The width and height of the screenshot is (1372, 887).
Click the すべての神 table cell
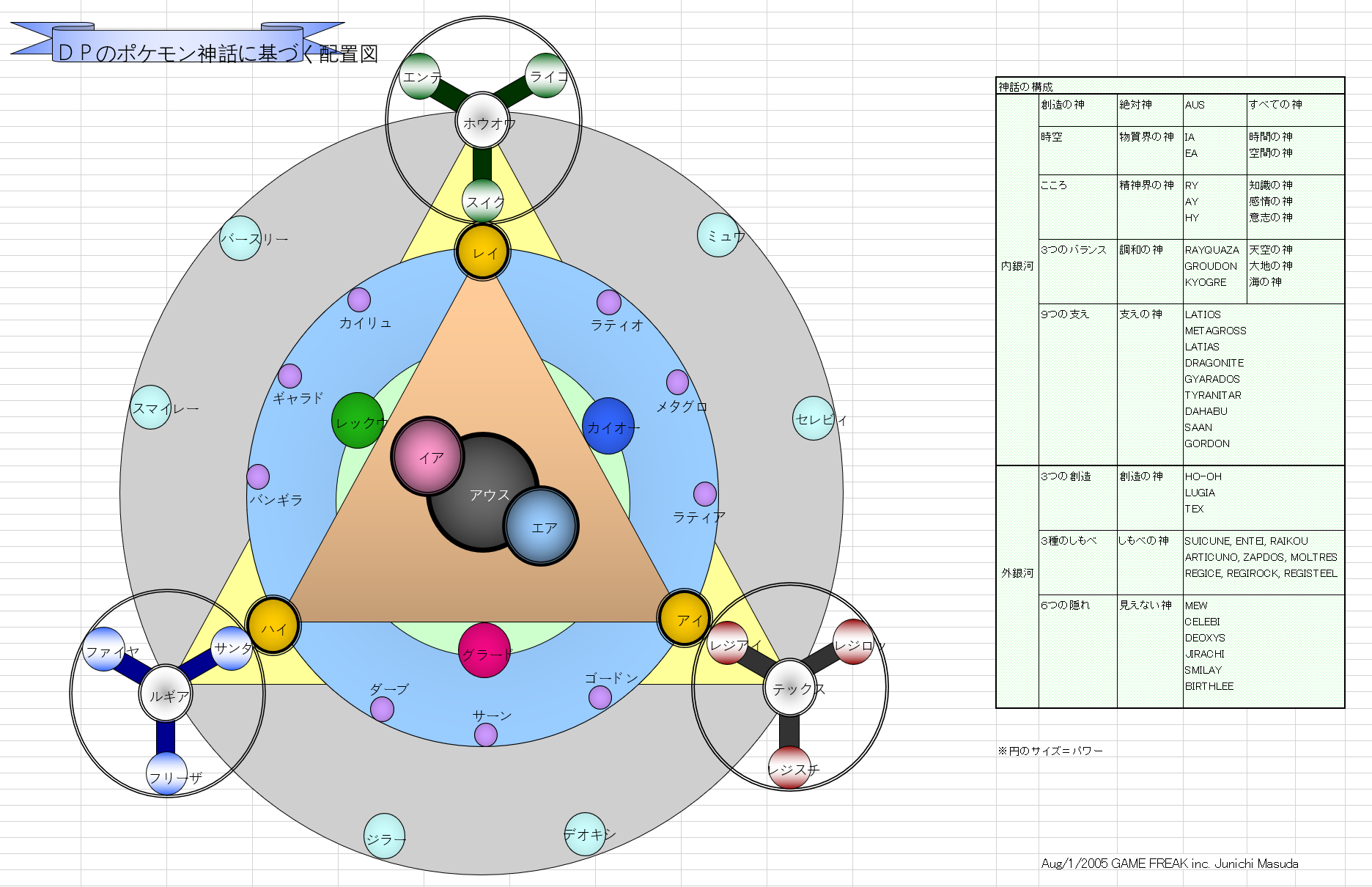pos(1296,111)
